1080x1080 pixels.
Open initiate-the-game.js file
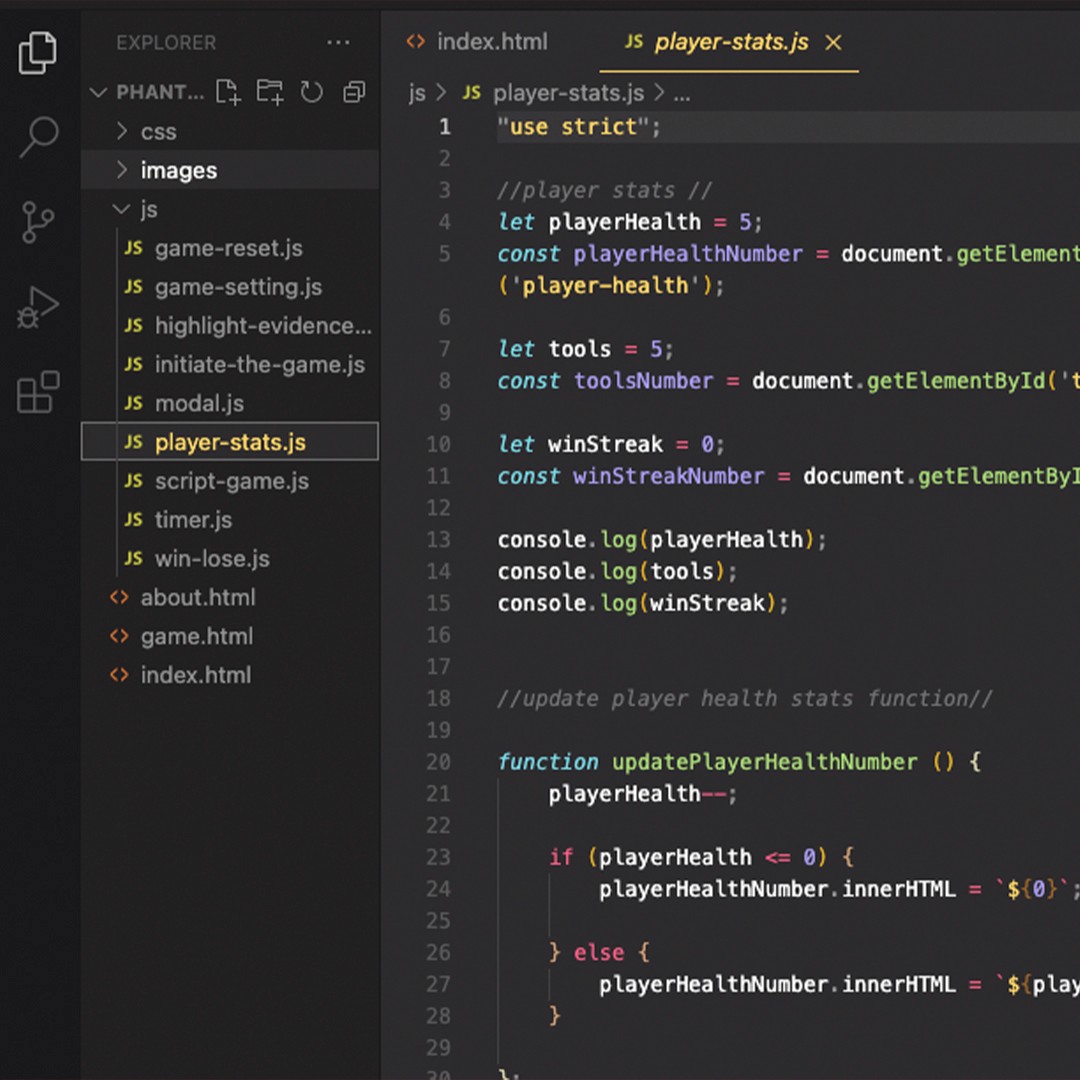pos(230,364)
